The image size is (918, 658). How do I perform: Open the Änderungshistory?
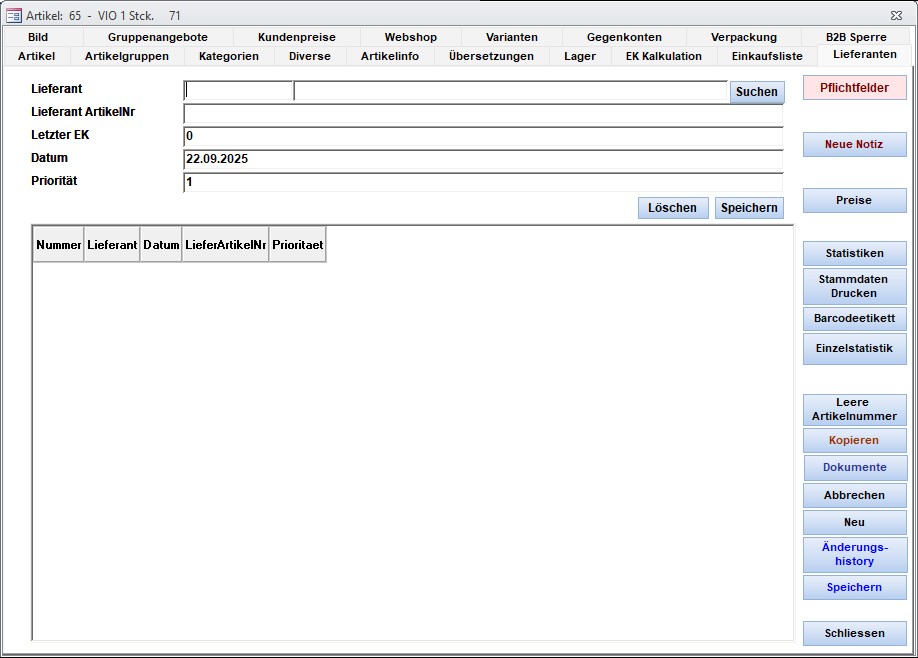pyautogui.click(x=854, y=554)
